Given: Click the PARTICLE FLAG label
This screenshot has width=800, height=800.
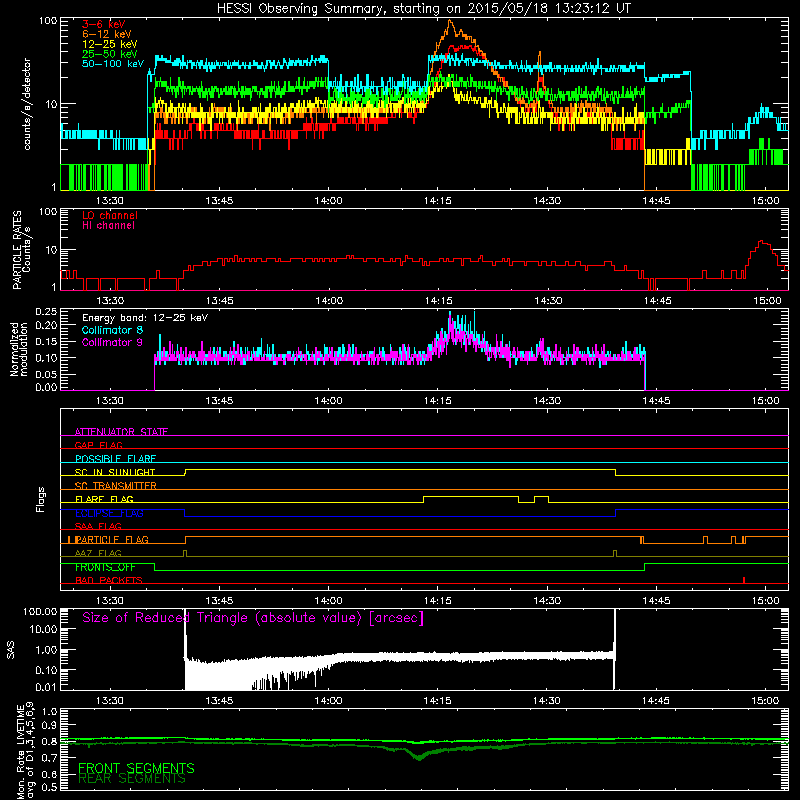Looking at the screenshot, I should point(112,539).
